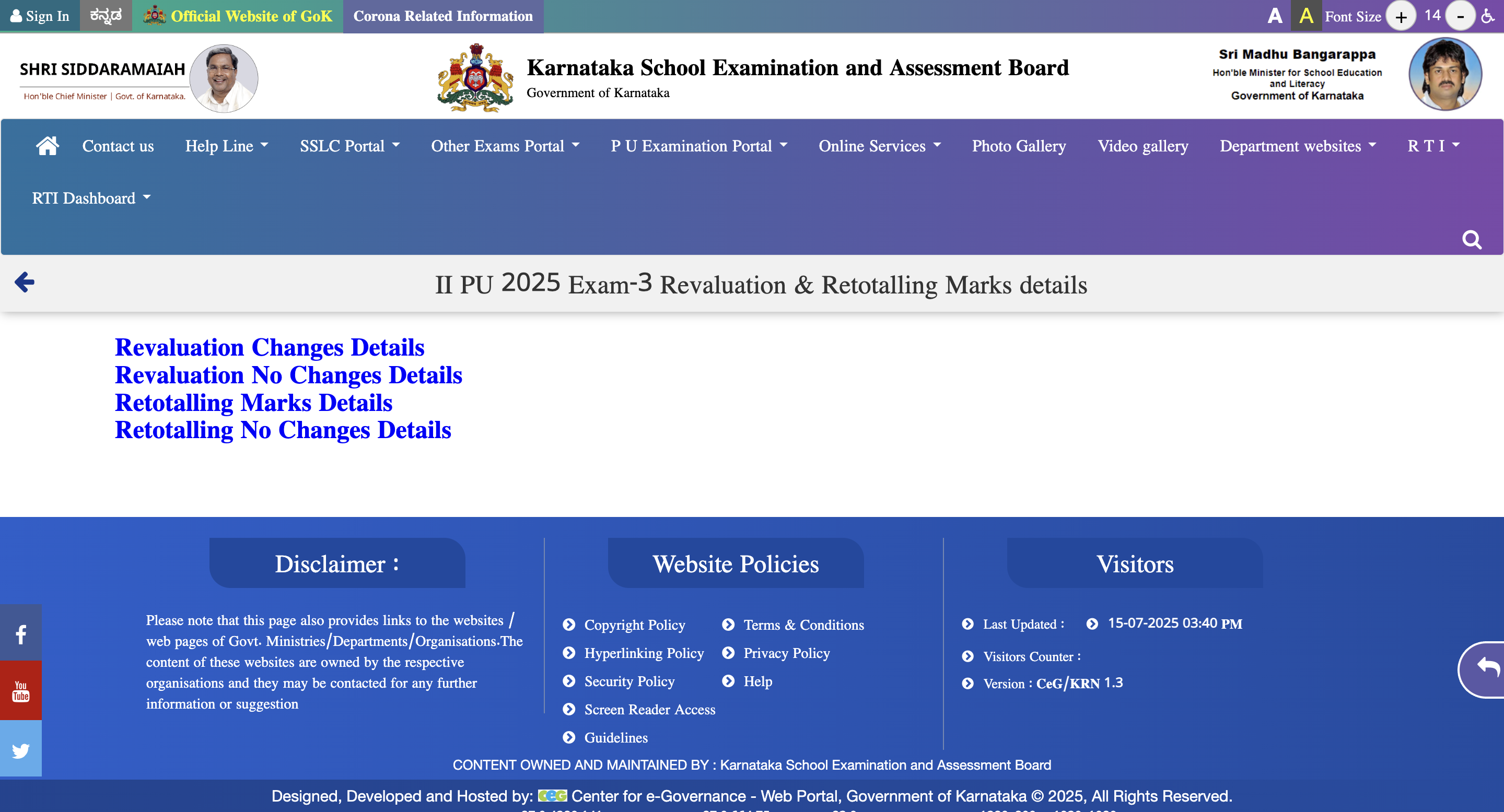Viewport: 1504px width, 812px height.
Task: Open the Privacy Policy link
Action: point(786,653)
